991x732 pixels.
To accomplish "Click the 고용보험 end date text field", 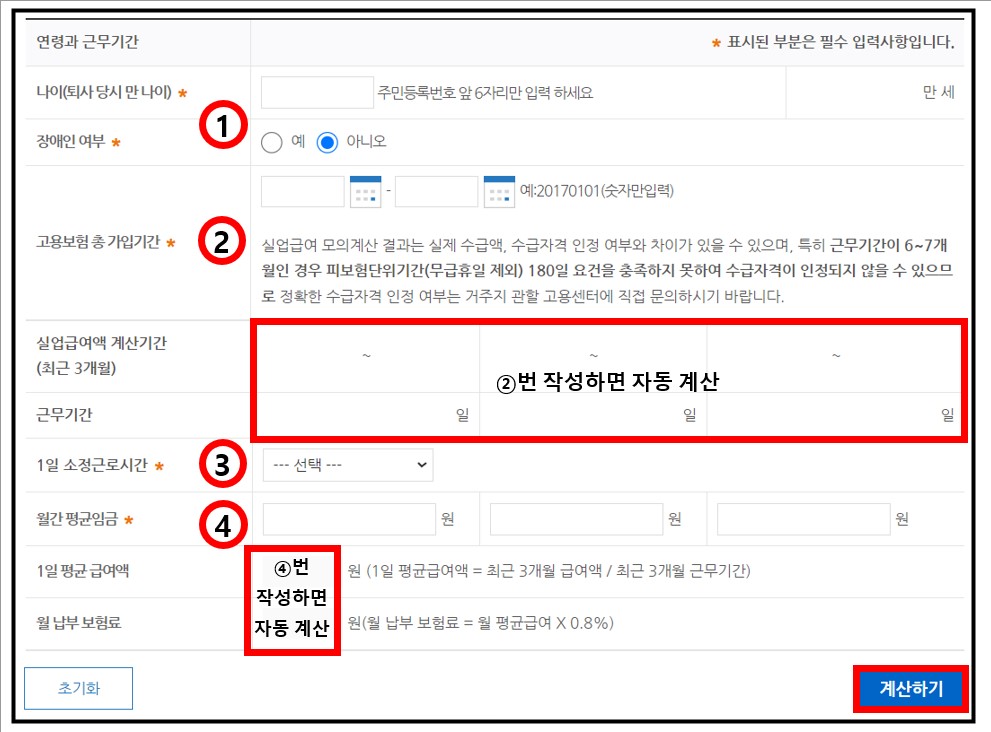I will click(x=437, y=190).
